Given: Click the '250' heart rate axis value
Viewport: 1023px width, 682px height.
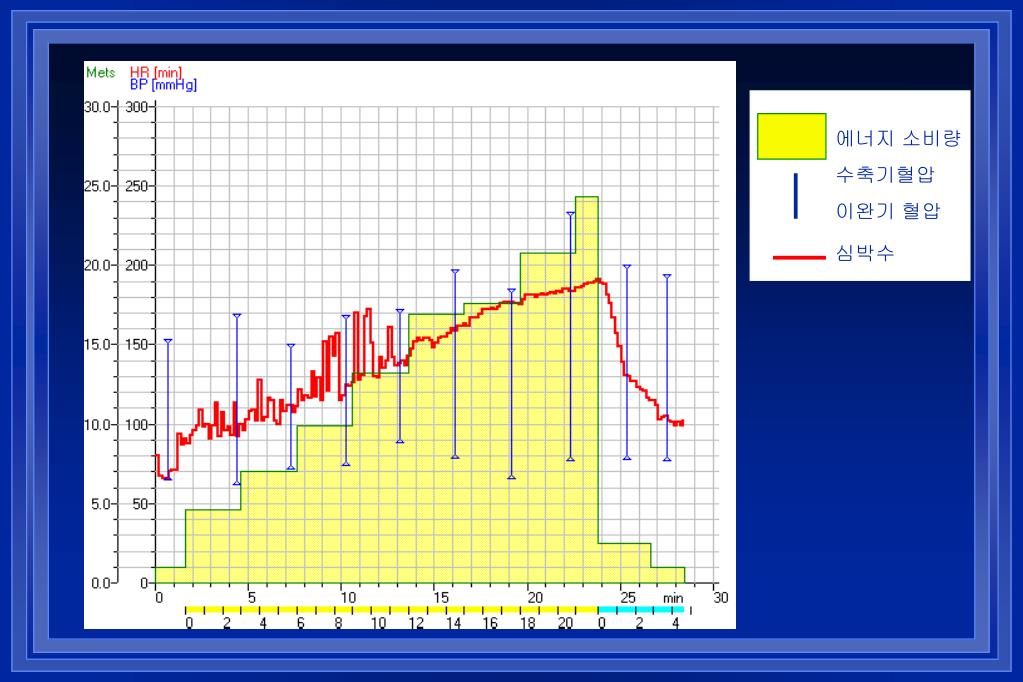Looking at the screenshot, I should point(136,186).
